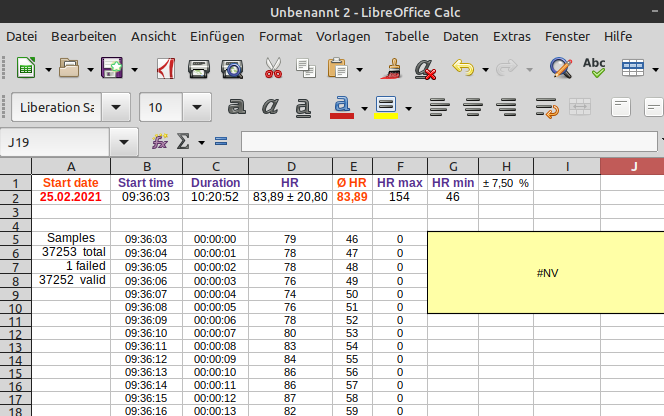Viewport: 664px width, 416px height.
Task: Open font color palette dropdown
Action: [364, 109]
